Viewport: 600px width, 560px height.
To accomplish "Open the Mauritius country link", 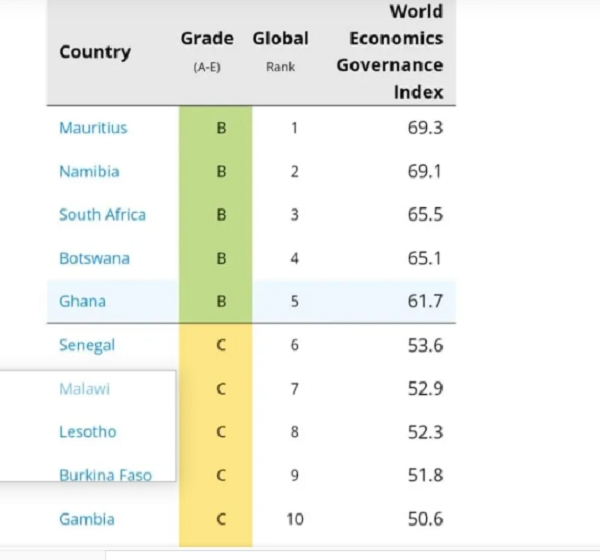I will tap(93, 128).
